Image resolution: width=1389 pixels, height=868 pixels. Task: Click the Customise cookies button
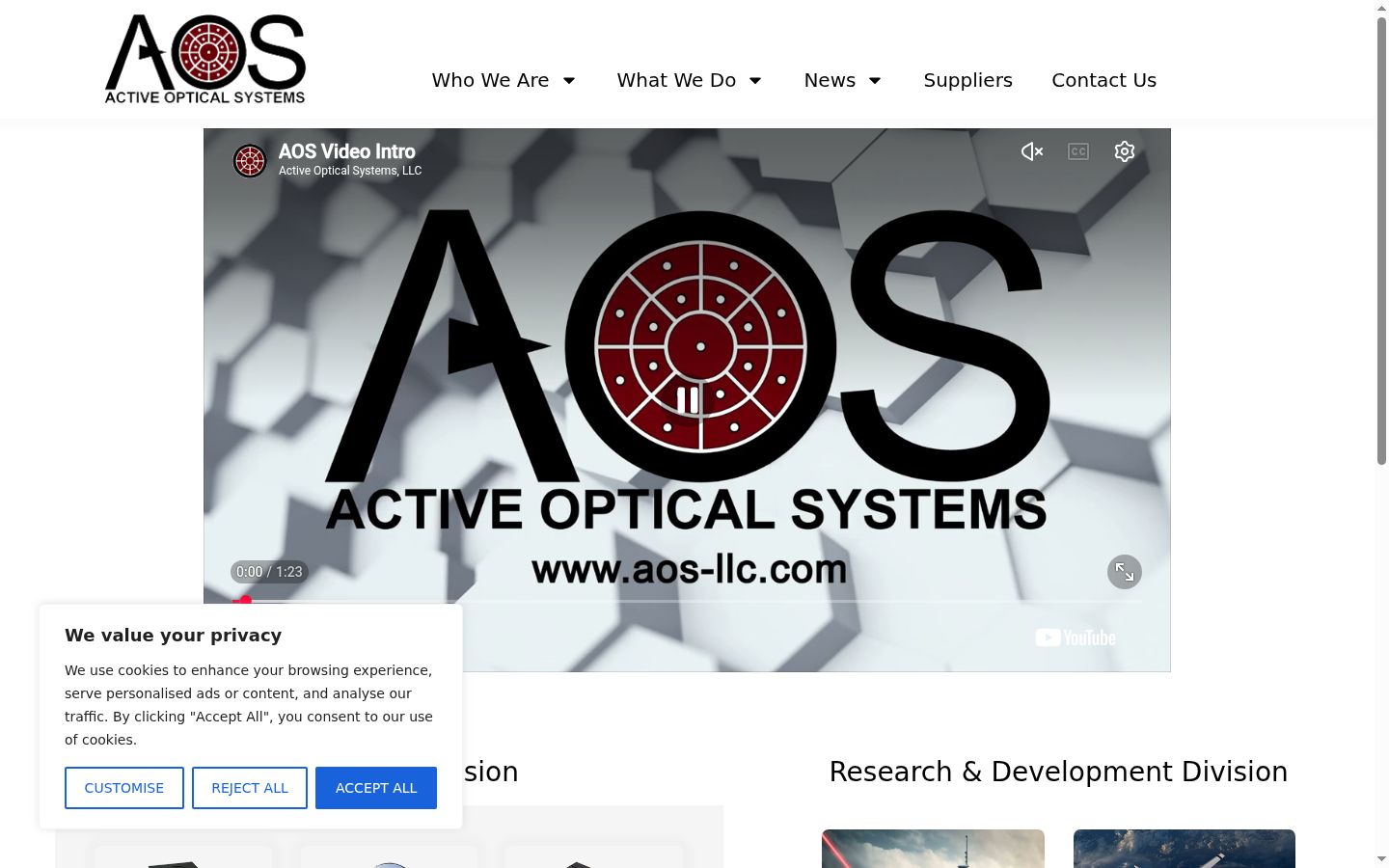click(124, 788)
